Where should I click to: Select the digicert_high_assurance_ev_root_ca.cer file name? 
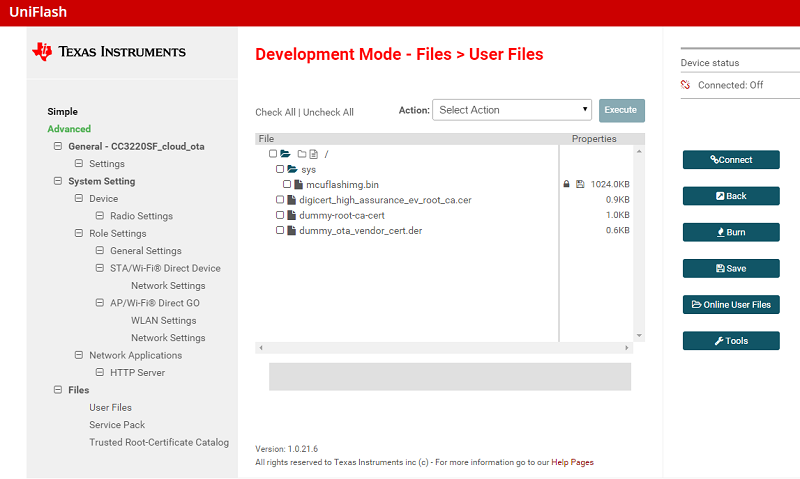[385, 200]
